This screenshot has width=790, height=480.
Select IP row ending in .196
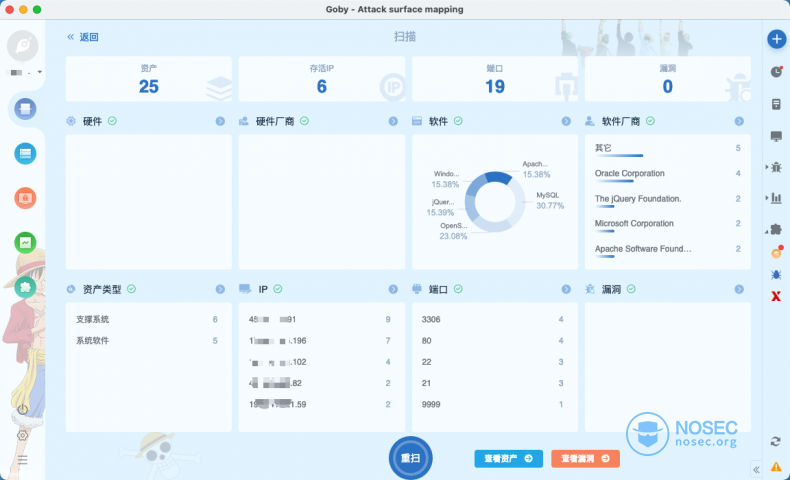(x=322, y=340)
